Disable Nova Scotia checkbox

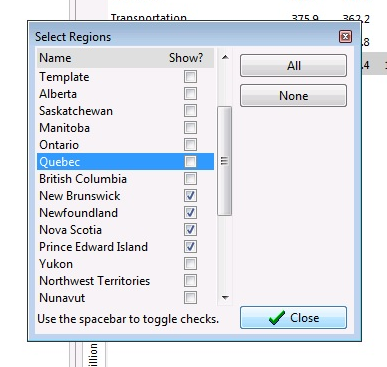click(x=190, y=230)
